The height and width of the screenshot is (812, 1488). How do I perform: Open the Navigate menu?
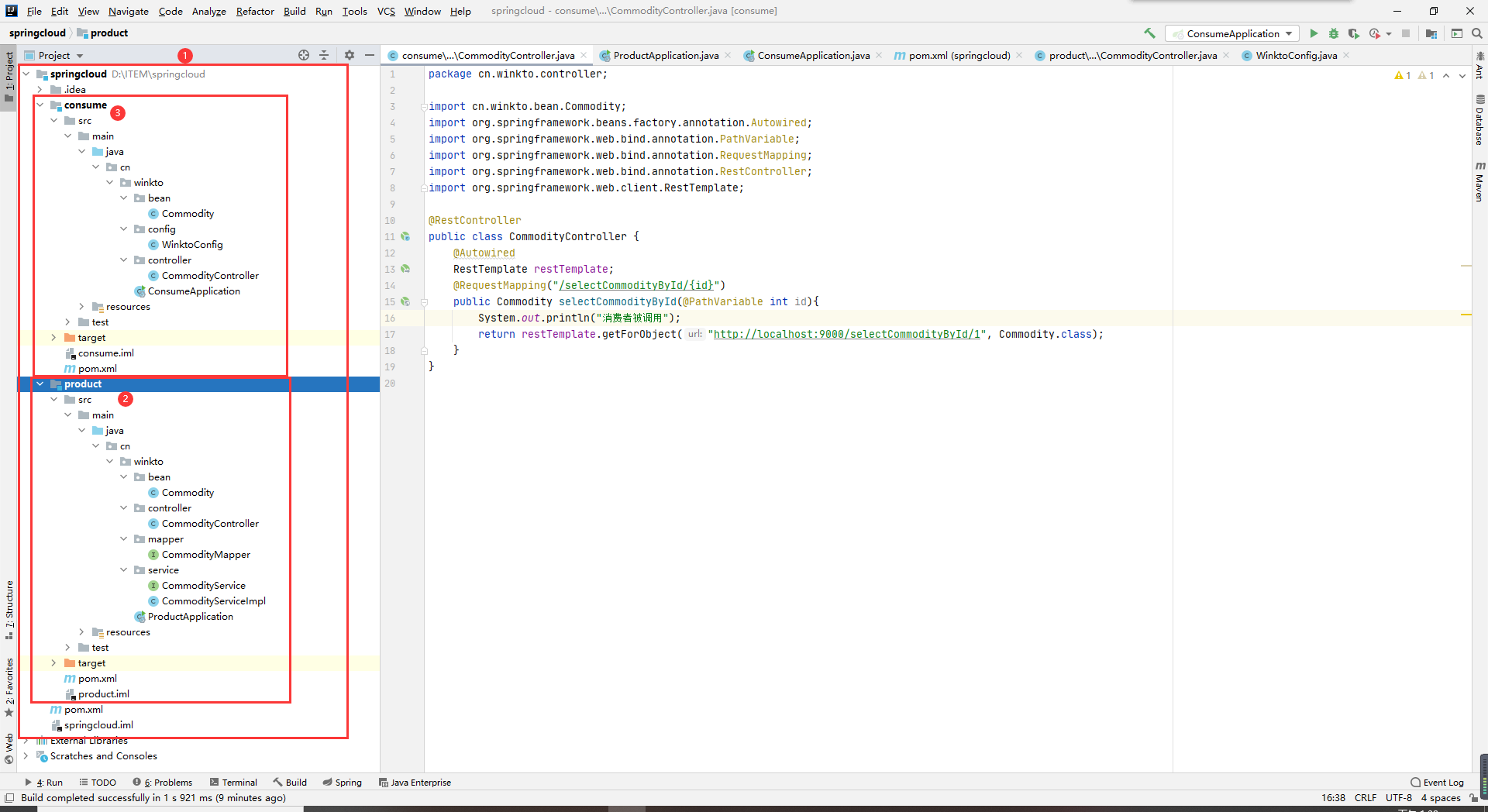(129, 11)
